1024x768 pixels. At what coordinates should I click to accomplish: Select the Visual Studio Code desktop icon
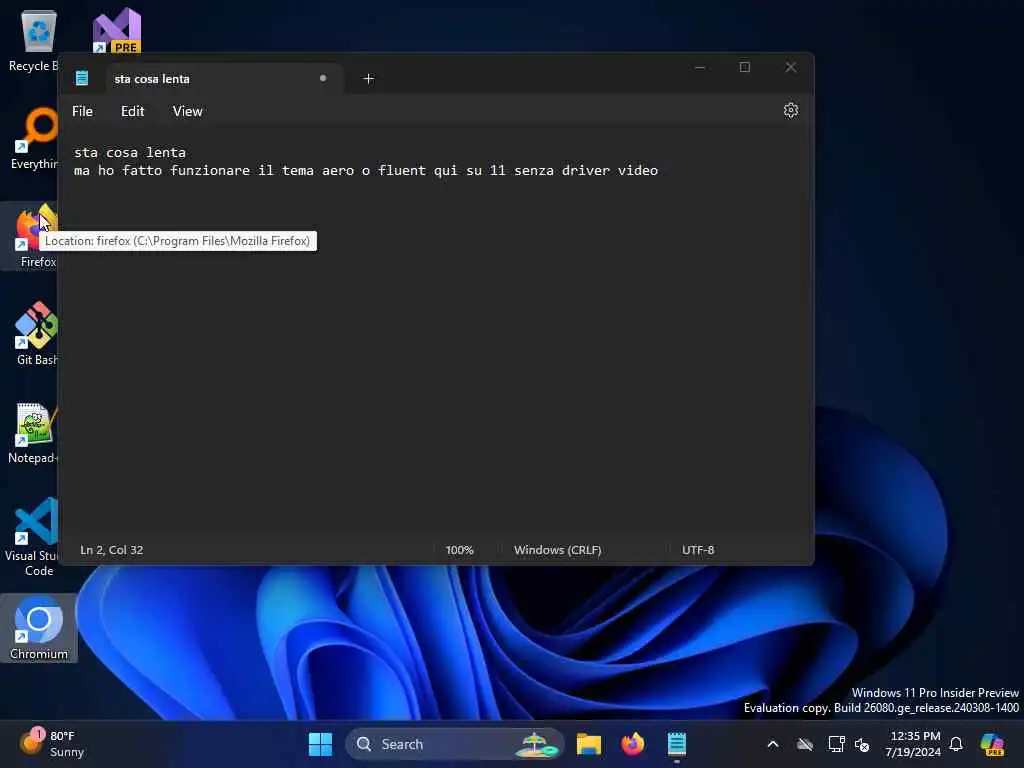point(33,537)
